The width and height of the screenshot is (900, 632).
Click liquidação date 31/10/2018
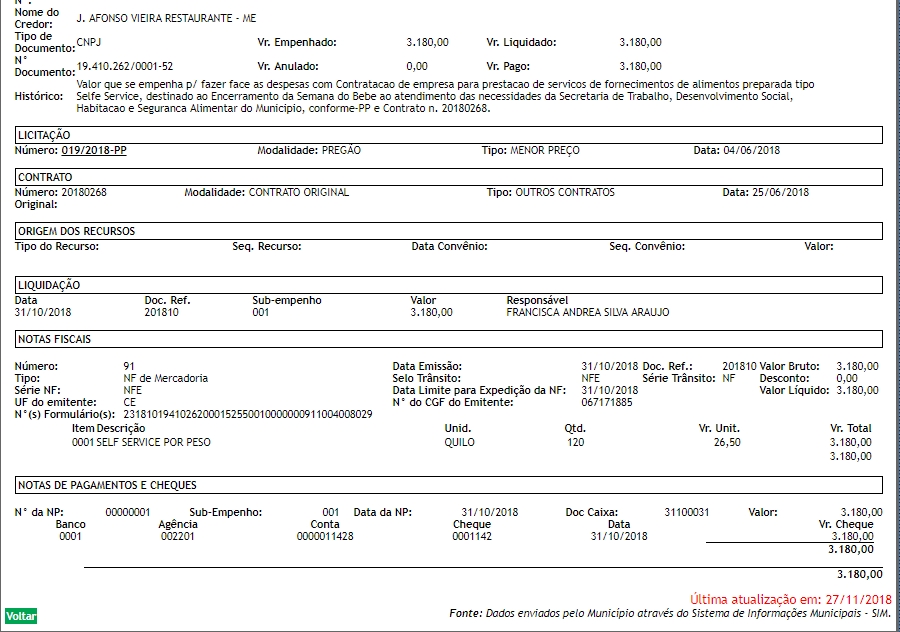pos(43,312)
